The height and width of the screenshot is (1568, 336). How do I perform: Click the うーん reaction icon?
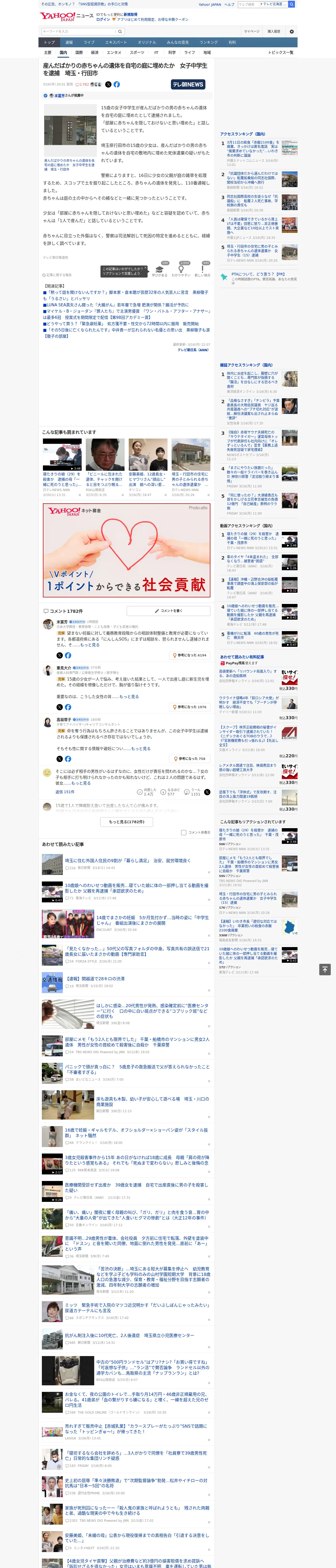187,792
